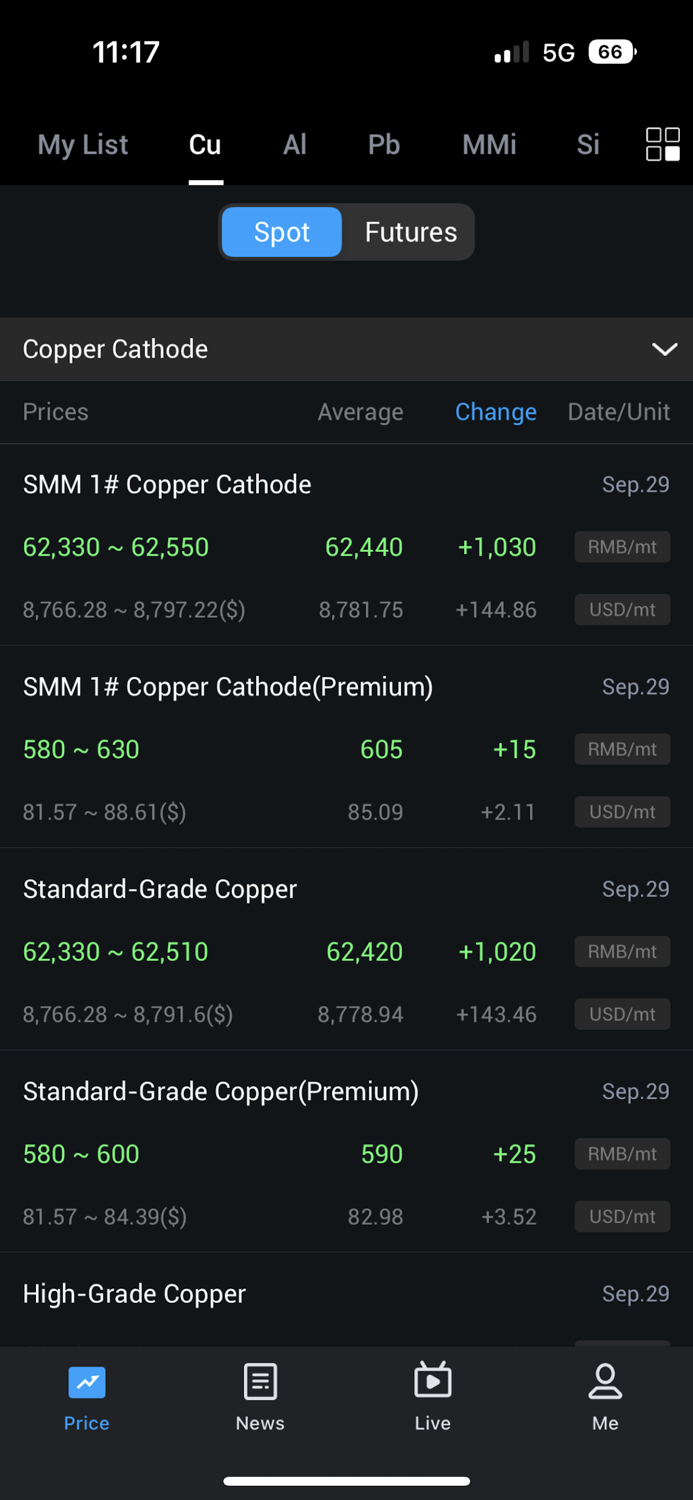This screenshot has height=1500, width=693.
Task: Tap the cellular signal indicator
Action: [x=510, y=51]
